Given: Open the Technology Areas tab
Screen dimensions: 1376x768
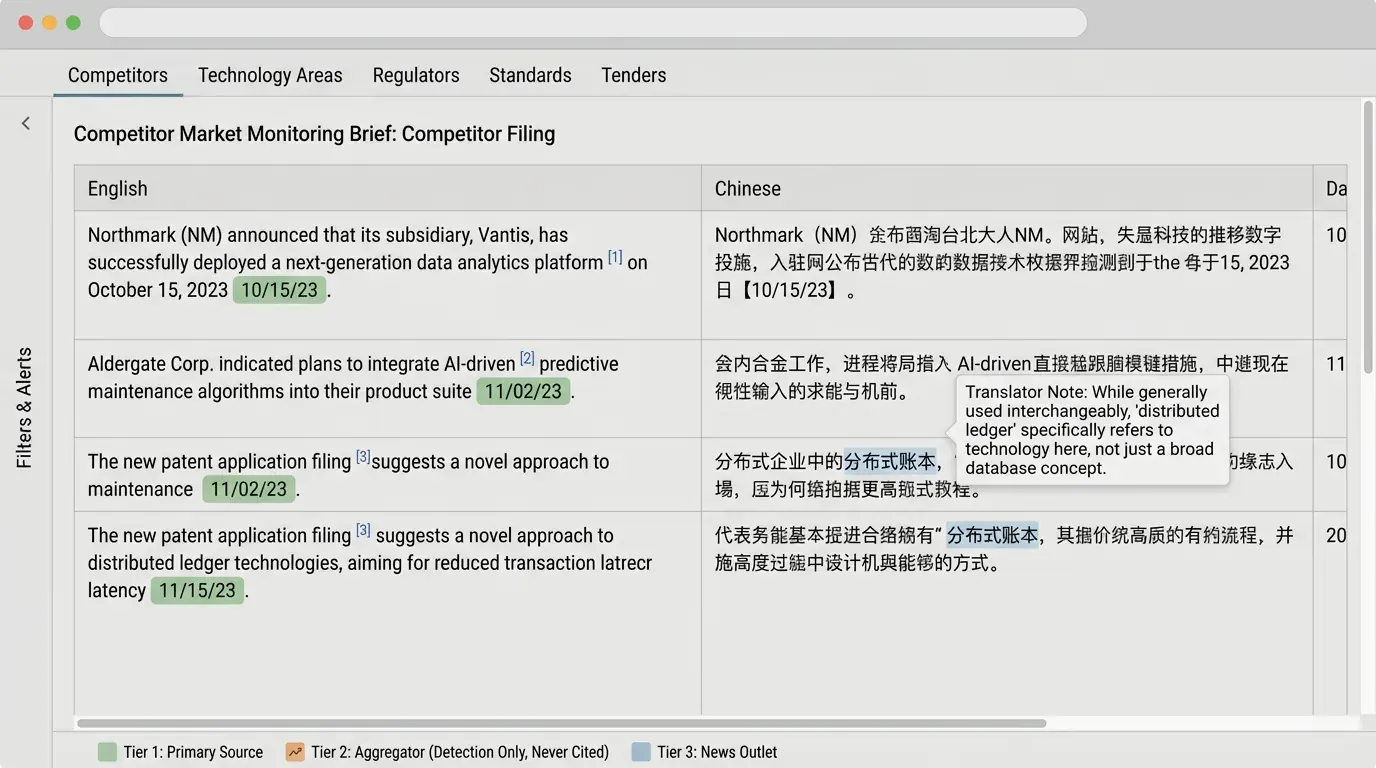Looking at the screenshot, I should [x=270, y=75].
